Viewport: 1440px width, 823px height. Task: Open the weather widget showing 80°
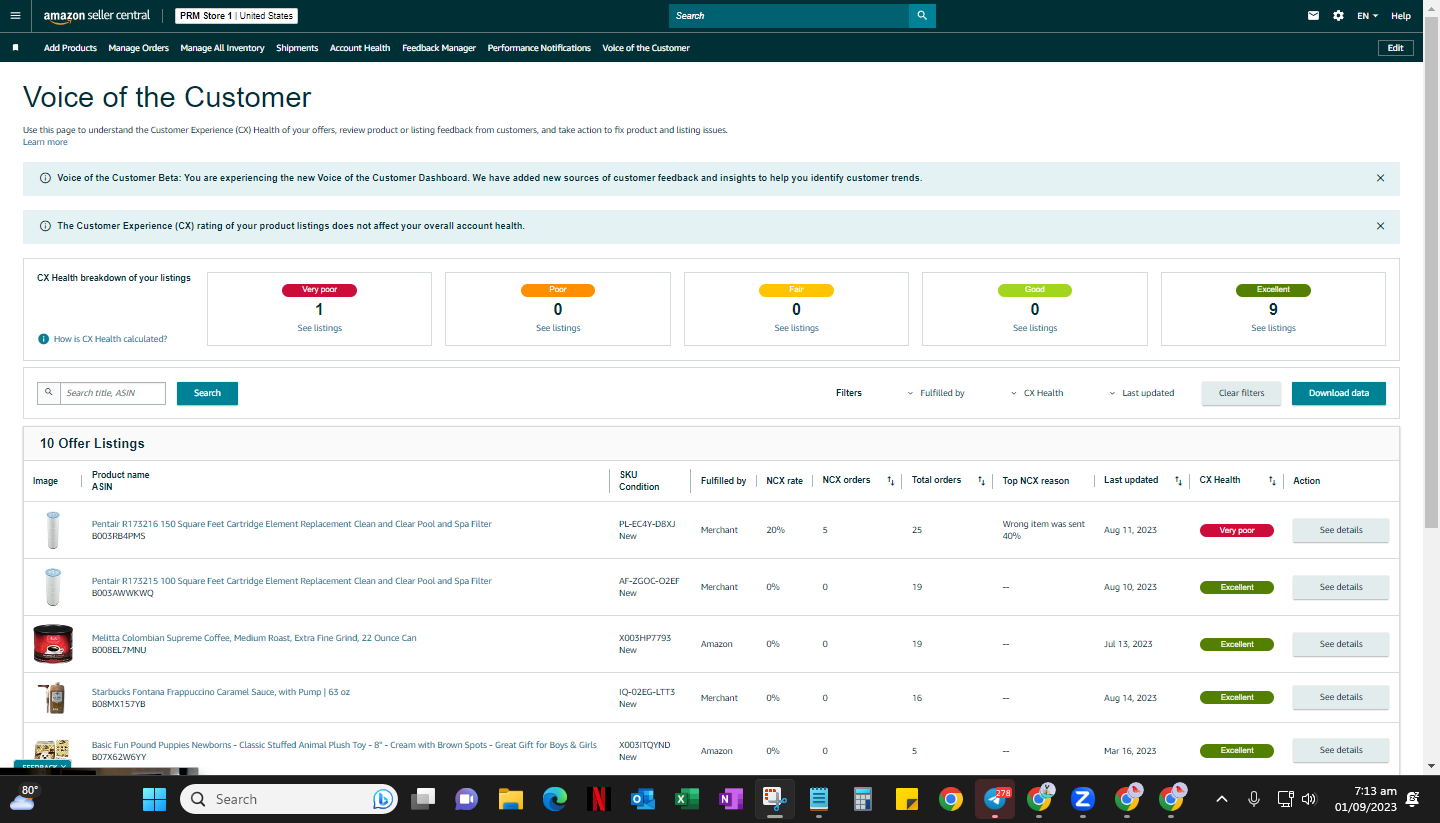click(x=23, y=798)
